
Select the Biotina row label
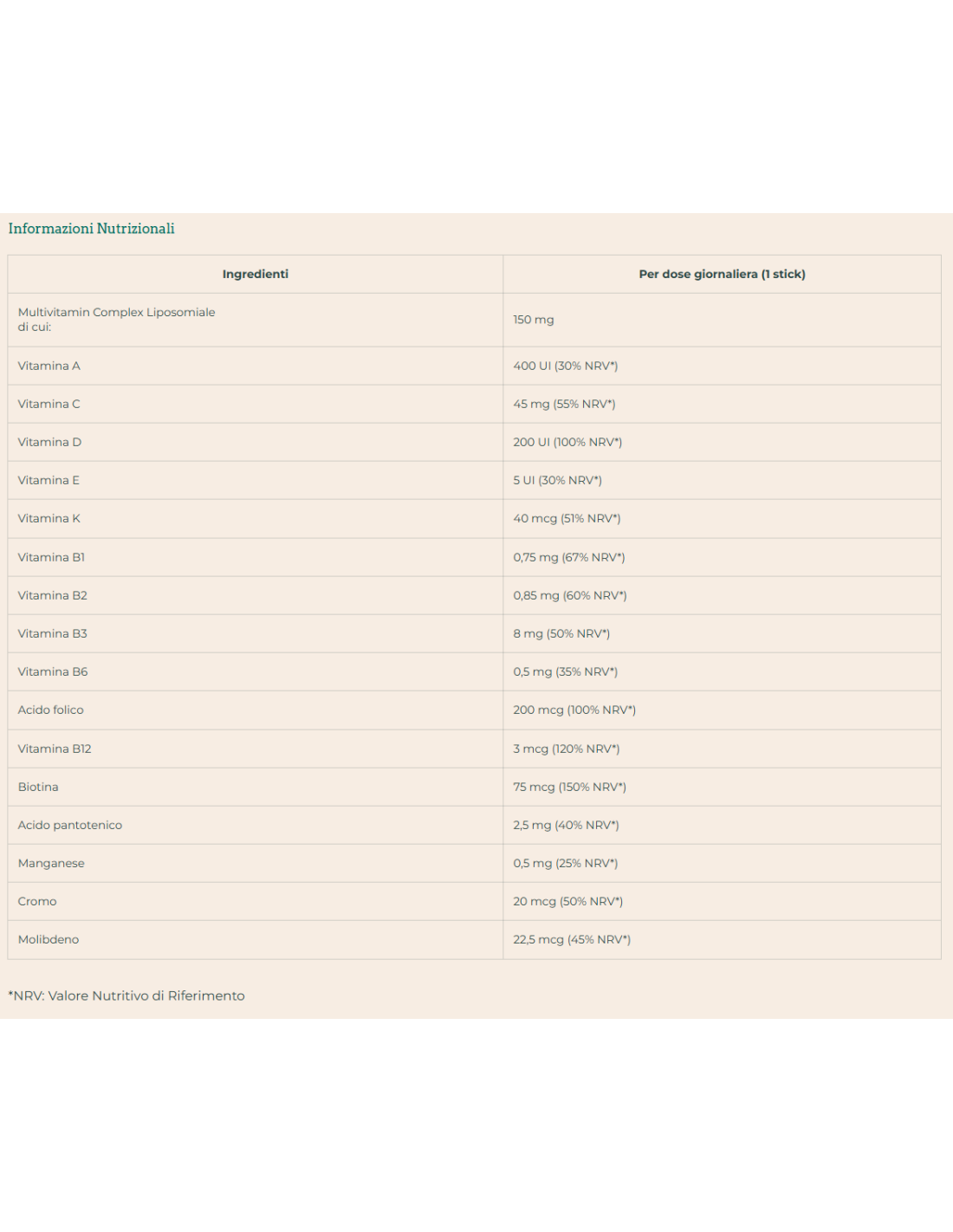point(38,787)
